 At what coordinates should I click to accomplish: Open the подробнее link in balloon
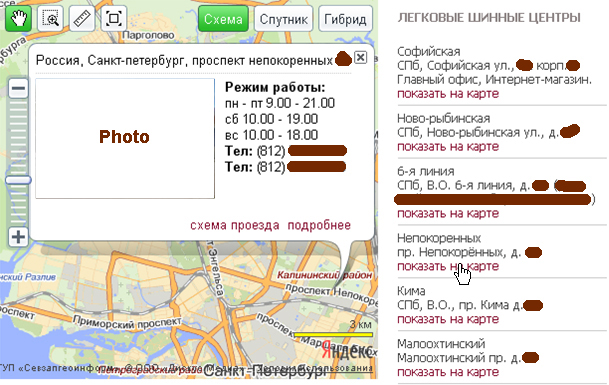(x=319, y=225)
